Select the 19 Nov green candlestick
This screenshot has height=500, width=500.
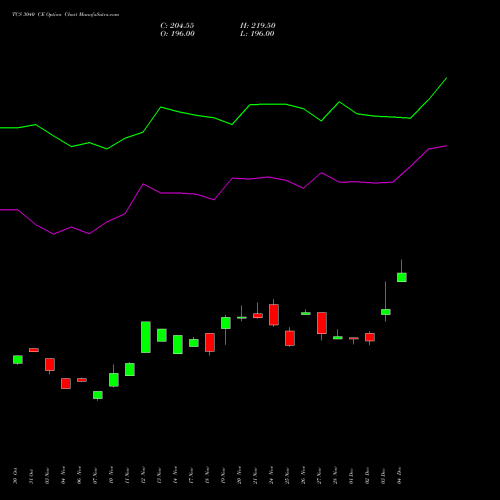tap(226, 323)
